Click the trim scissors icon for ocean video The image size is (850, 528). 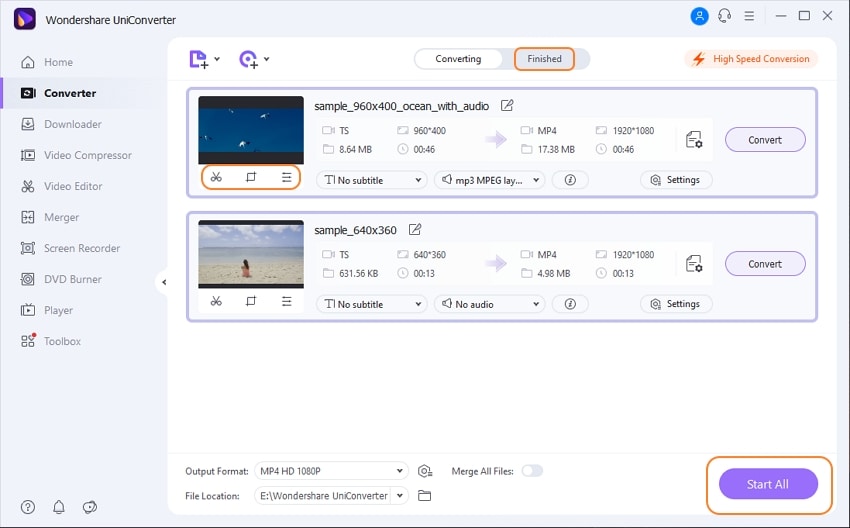(x=216, y=177)
